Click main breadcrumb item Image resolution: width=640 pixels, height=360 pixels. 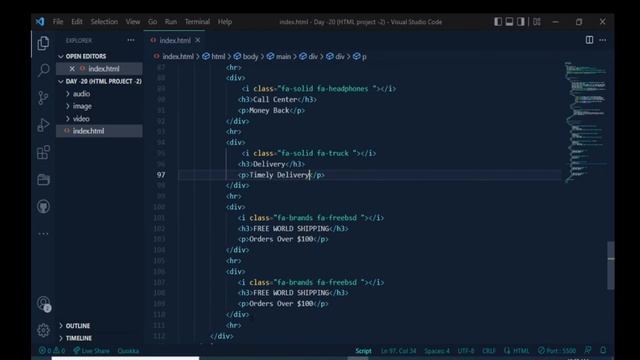point(283,56)
